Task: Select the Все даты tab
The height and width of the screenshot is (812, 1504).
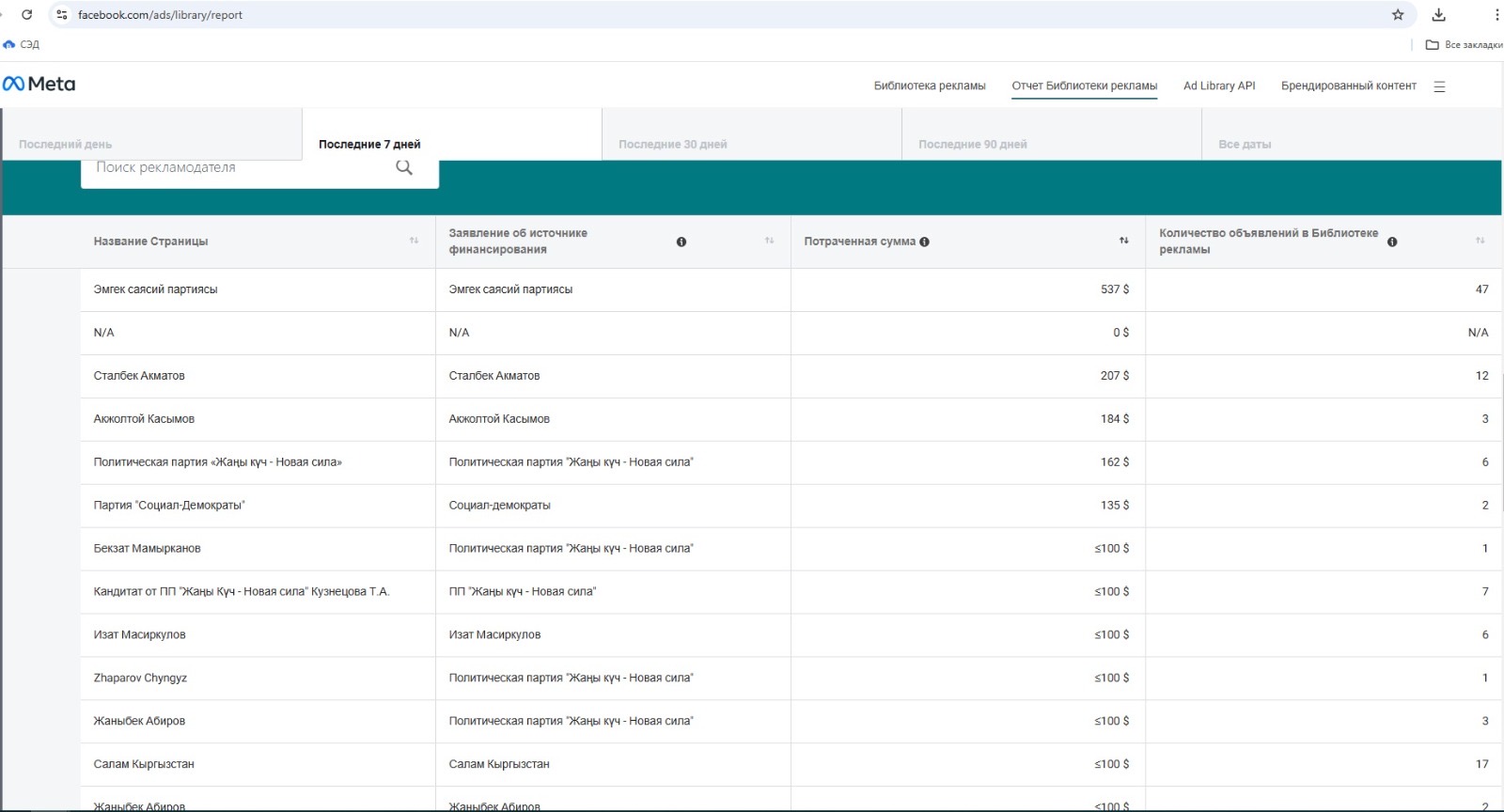Action: [x=1245, y=144]
